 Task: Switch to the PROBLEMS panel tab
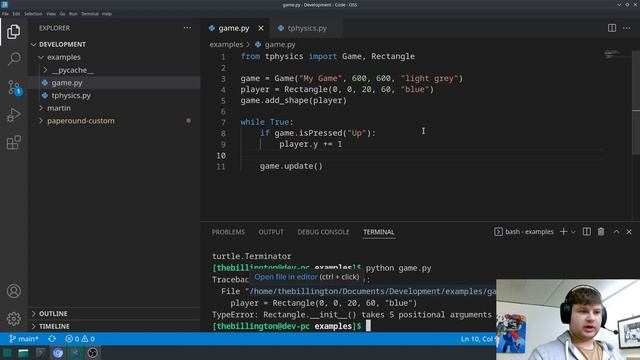coord(228,232)
